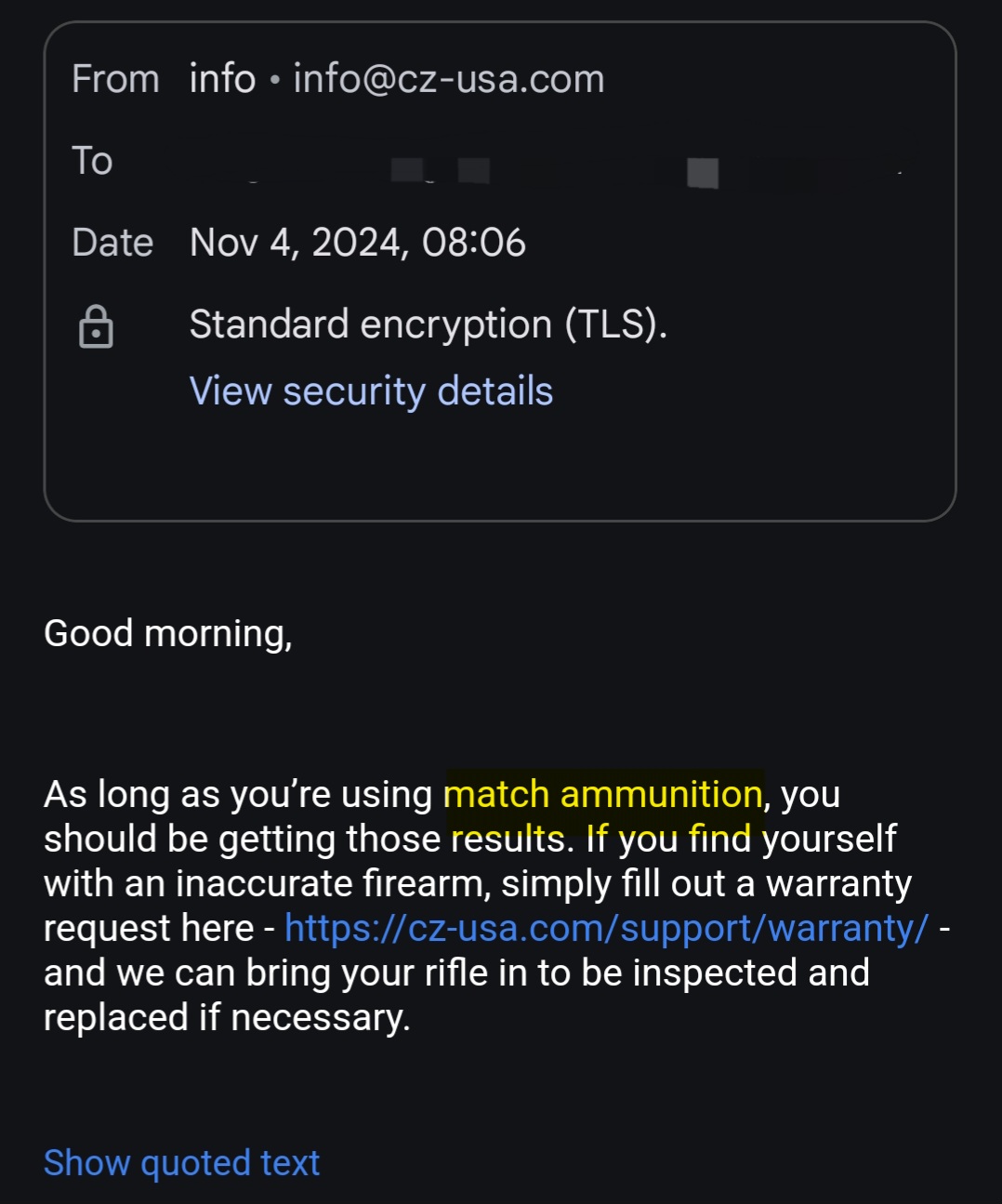Open the View security details link
This screenshot has width=1002, height=1204.
tap(371, 391)
